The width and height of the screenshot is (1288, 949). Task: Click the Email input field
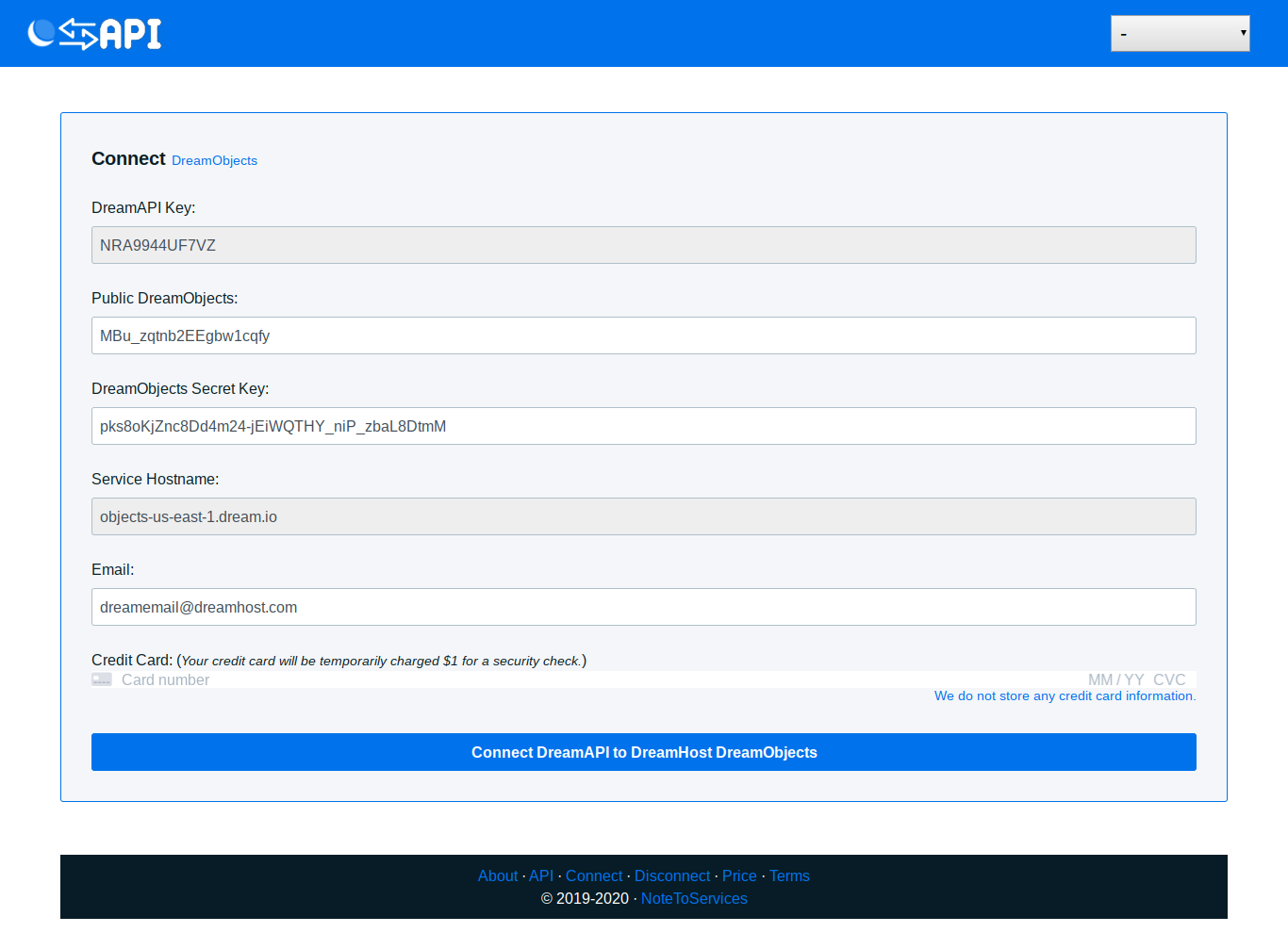click(644, 607)
